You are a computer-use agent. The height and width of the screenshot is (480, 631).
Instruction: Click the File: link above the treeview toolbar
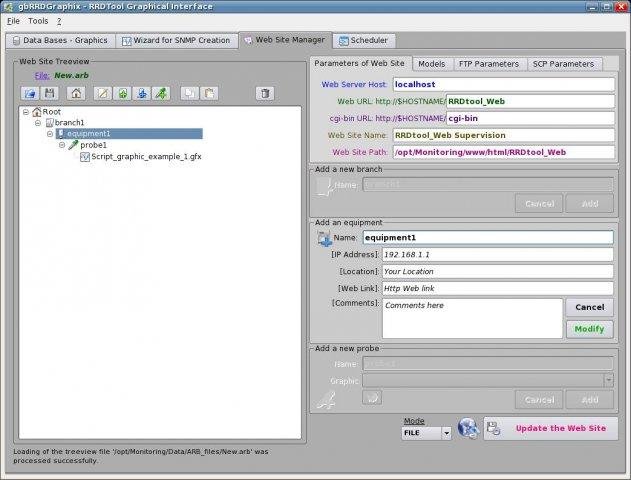[x=42, y=76]
